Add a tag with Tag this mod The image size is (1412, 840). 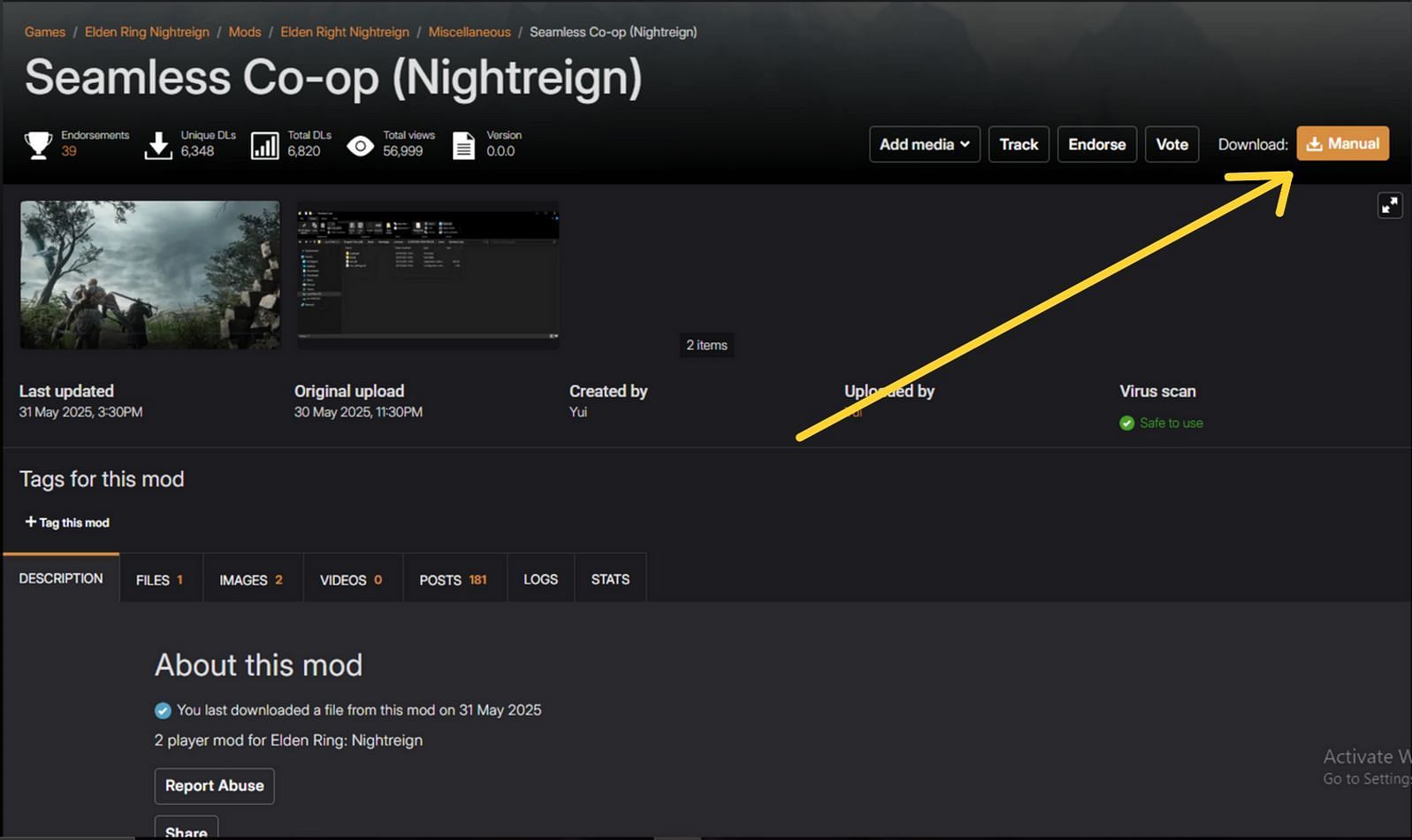point(67,523)
